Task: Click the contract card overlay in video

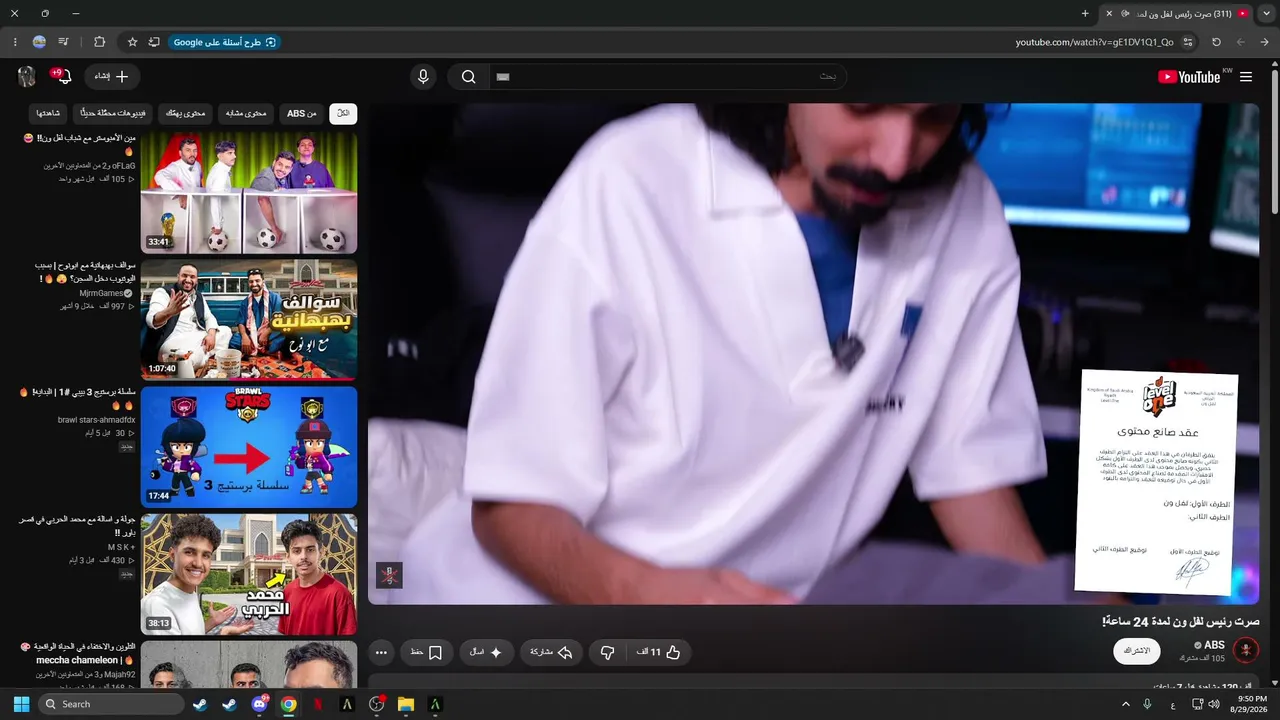Action: click(1157, 481)
